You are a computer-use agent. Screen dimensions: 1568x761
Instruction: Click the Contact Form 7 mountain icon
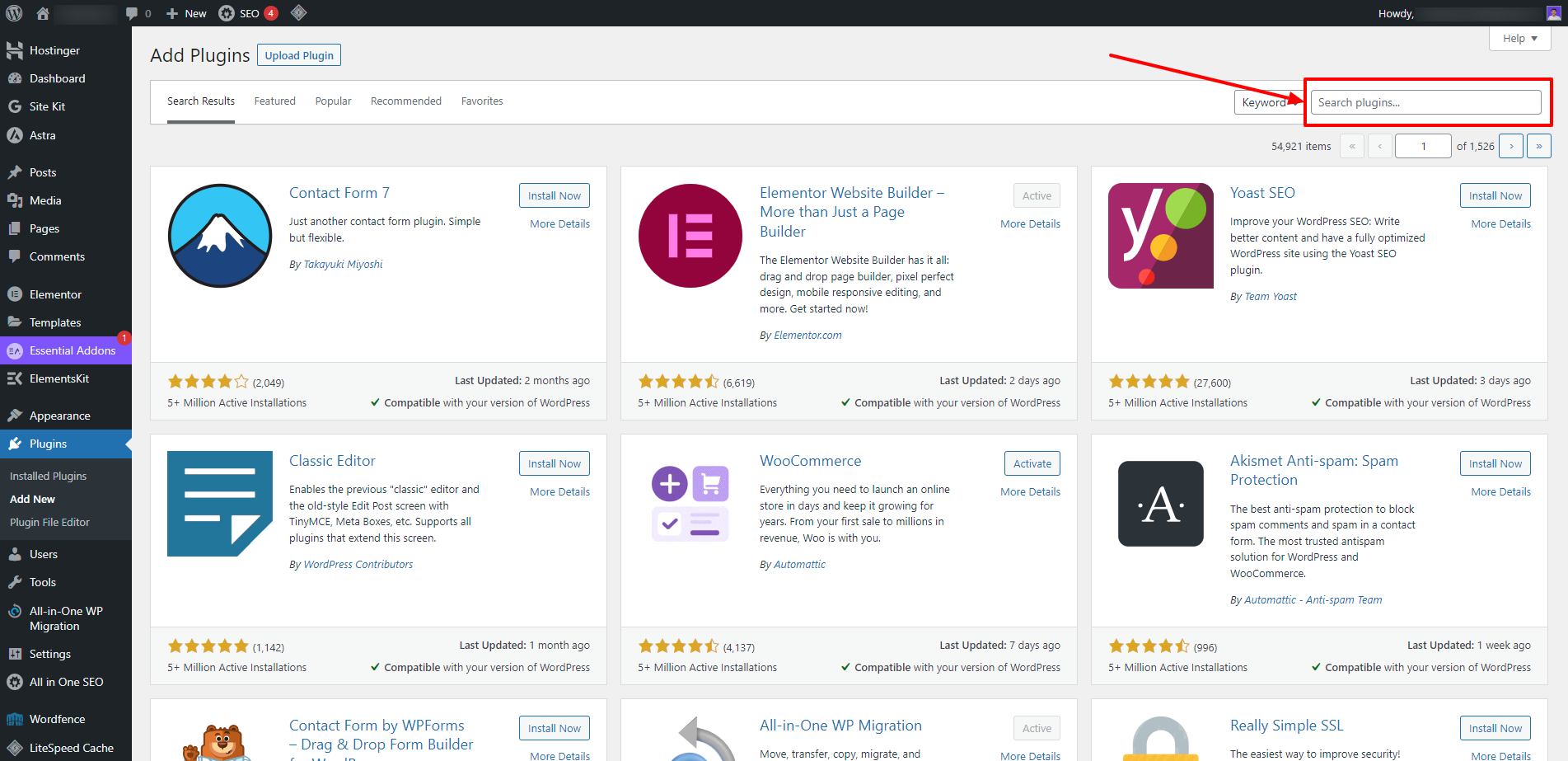pyautogui.click(x=220, y=236)
